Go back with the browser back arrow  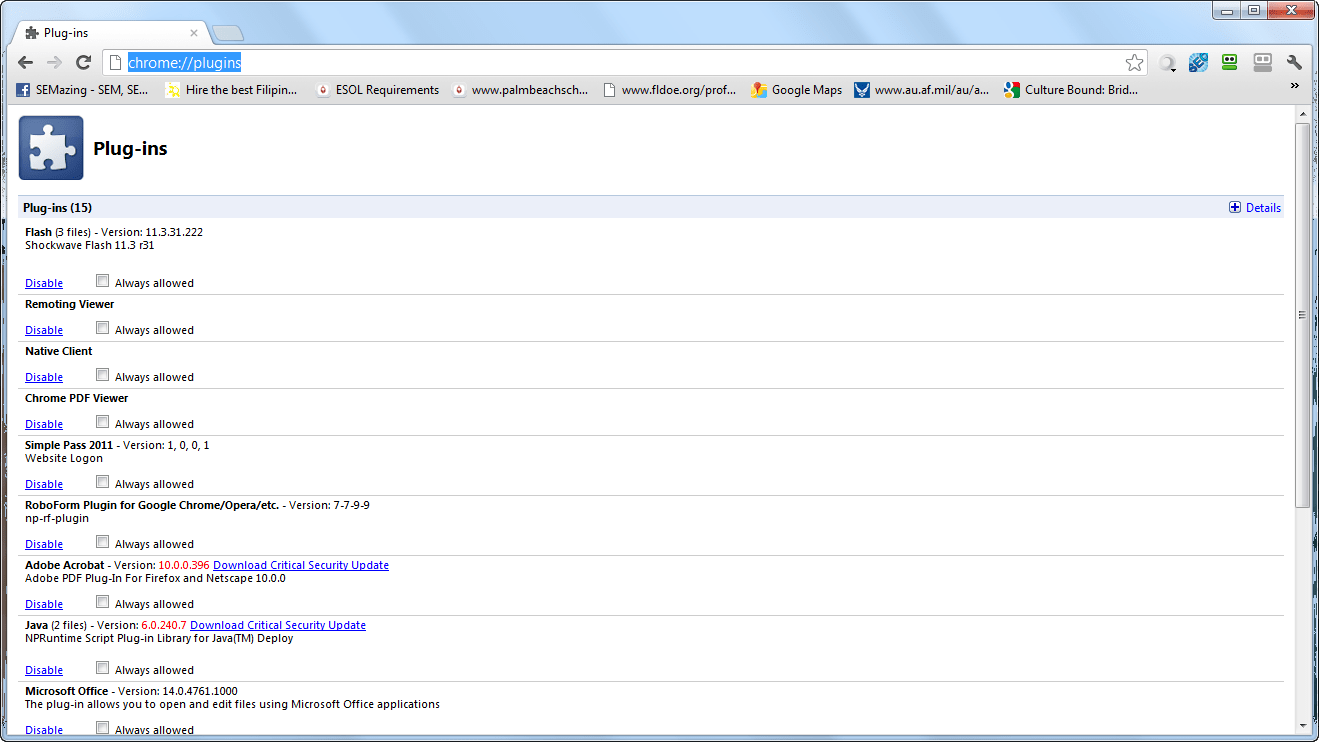tap(26, 63)
